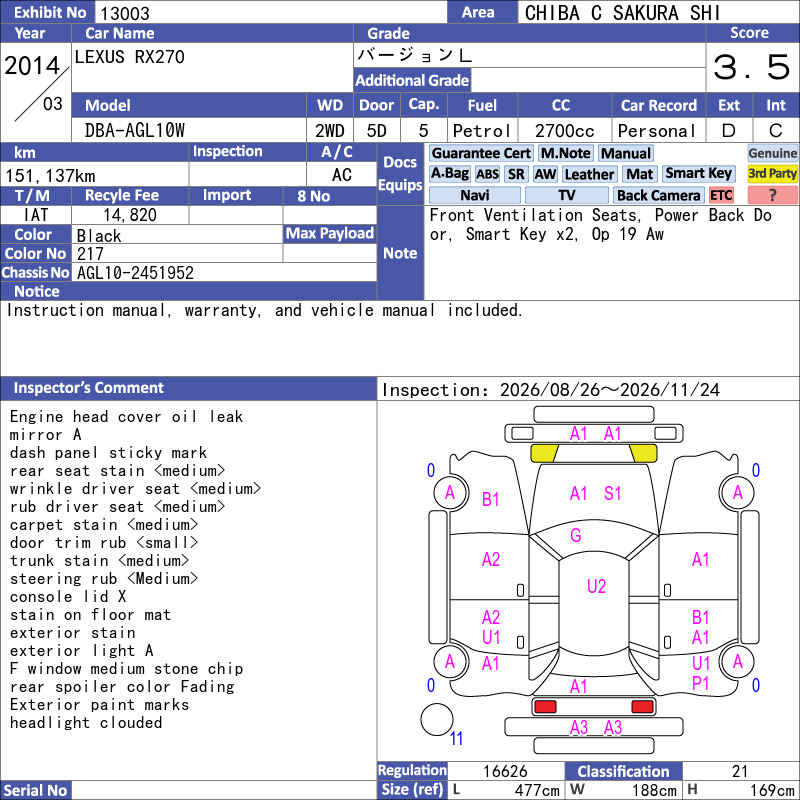Select the S1 mark on the hood
Screen dimensions: 800x800
pos(612,493)
